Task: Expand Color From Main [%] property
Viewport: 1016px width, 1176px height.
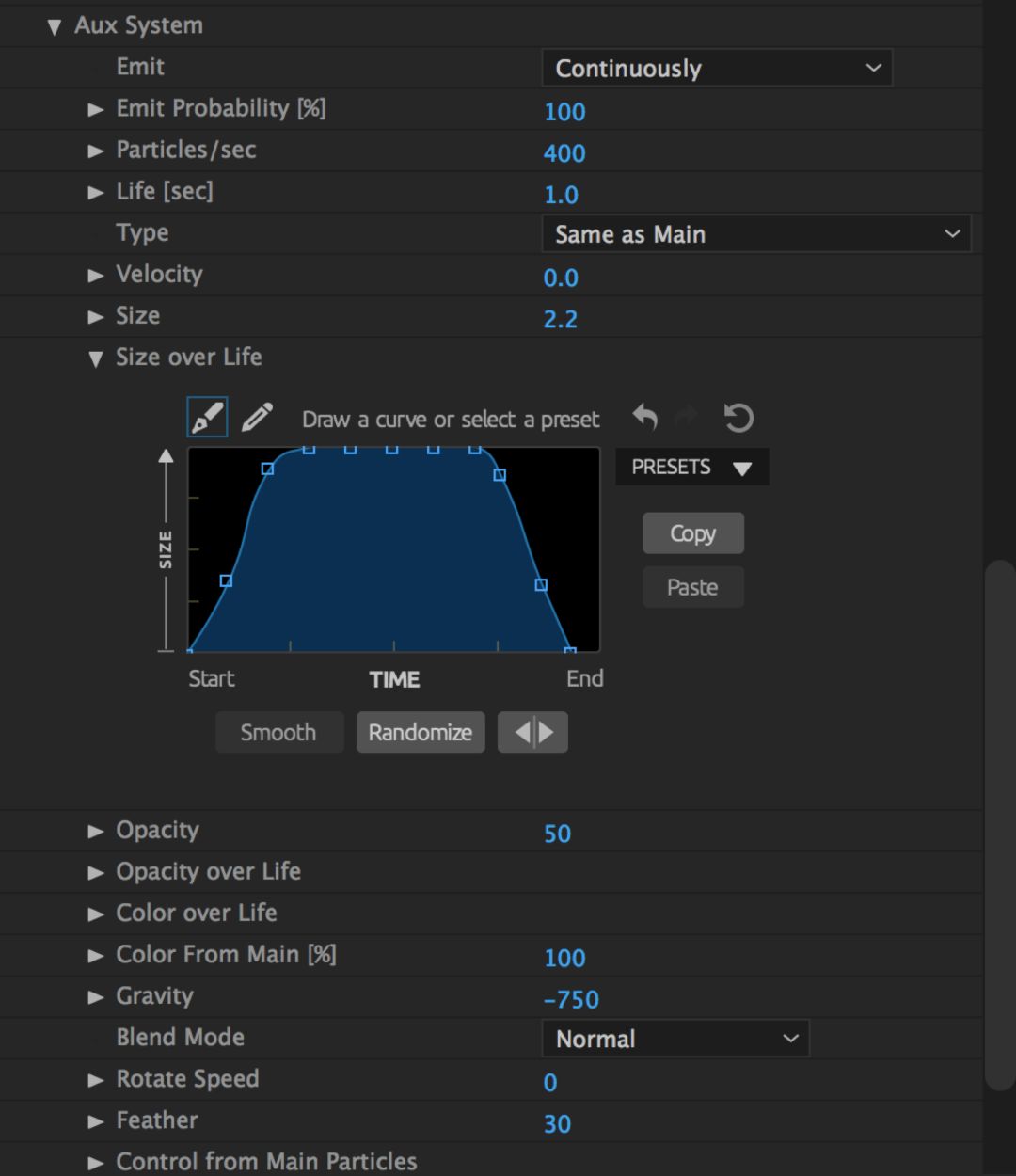Action: point(95,956)
